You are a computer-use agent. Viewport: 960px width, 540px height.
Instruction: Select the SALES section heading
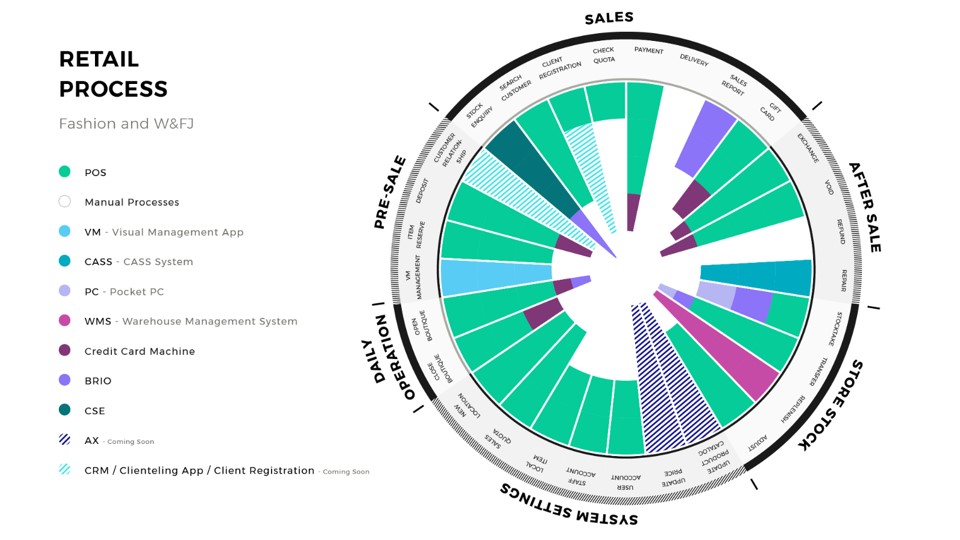[608, 19]
